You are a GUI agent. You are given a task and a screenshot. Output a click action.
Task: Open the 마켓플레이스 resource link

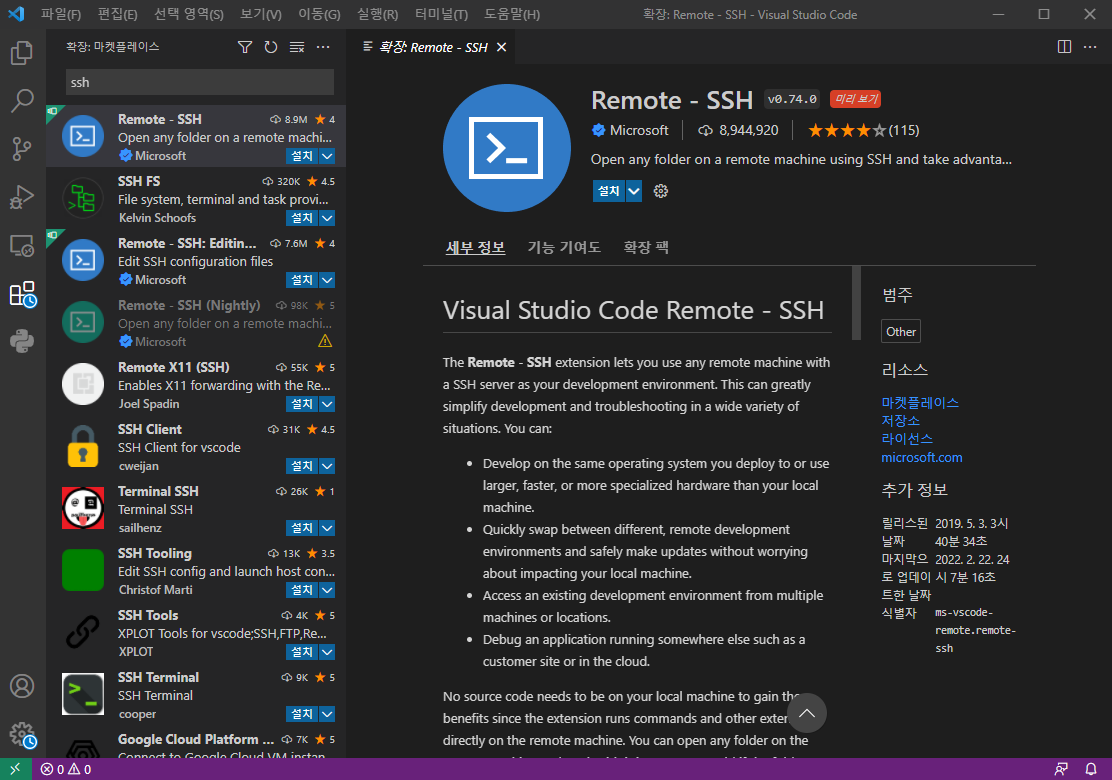pyautogui.click(x=920, y=403)
